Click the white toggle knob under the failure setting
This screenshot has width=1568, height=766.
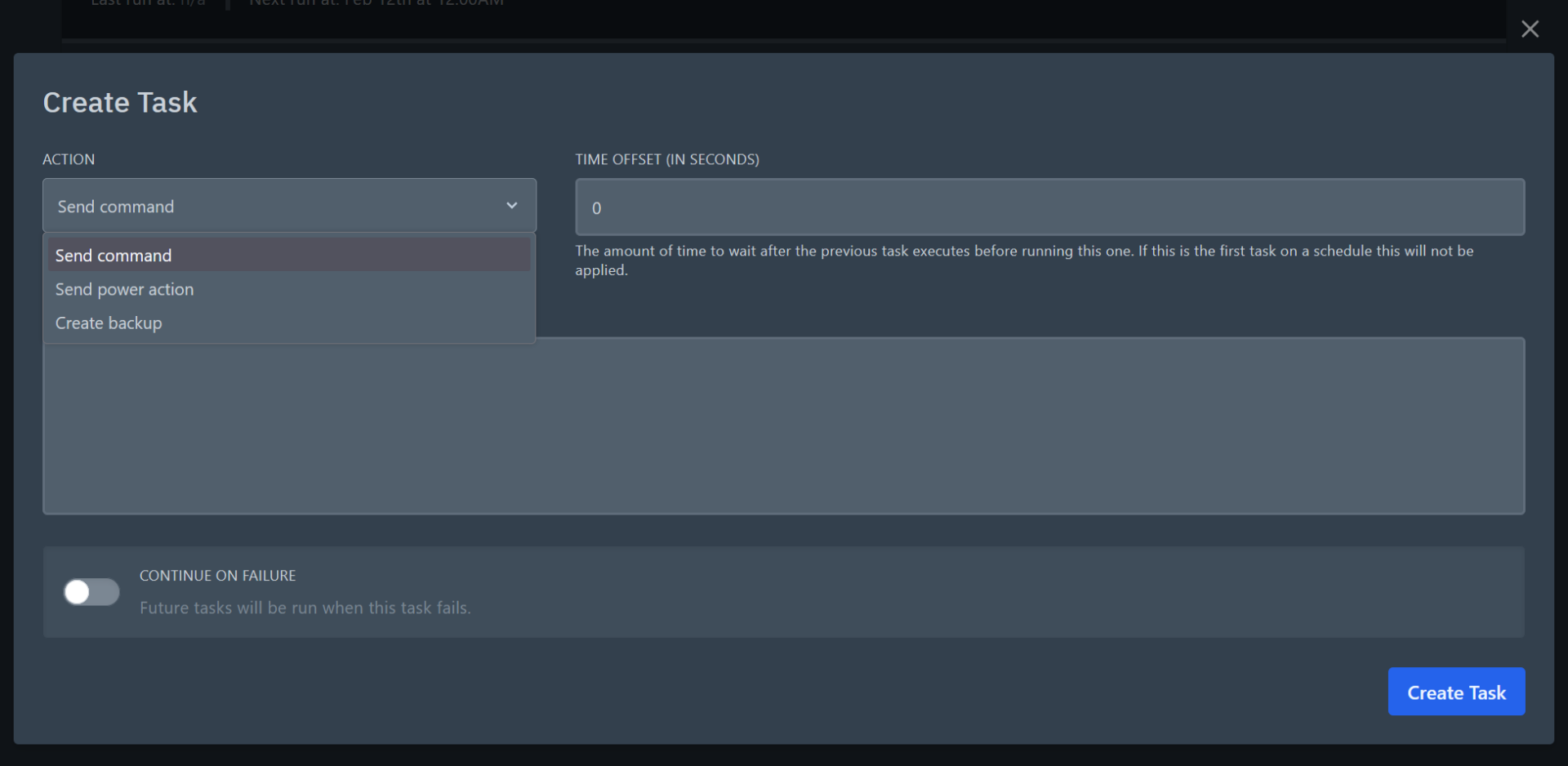tap(79, 591)
